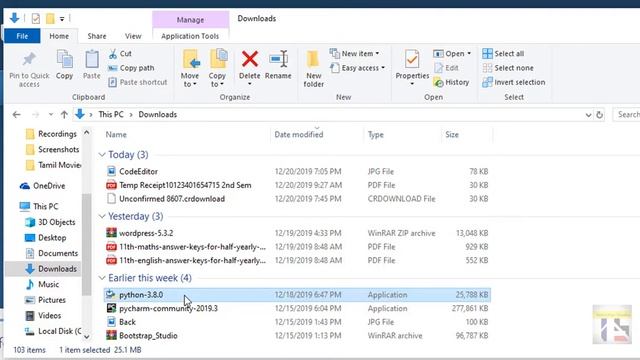The image size is (640, 360).
Task: Click quick access Properties checkmark icon
Action: coord(36,18)
